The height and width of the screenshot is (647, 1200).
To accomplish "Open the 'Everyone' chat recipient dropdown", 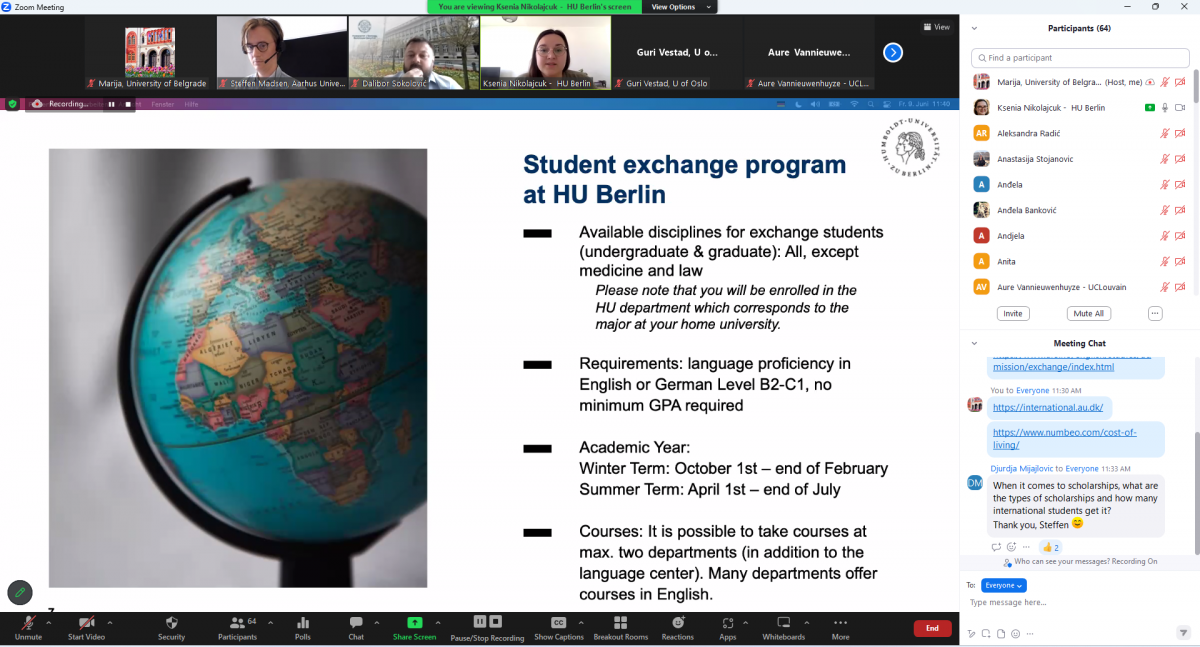I will tap(1003, 585).
